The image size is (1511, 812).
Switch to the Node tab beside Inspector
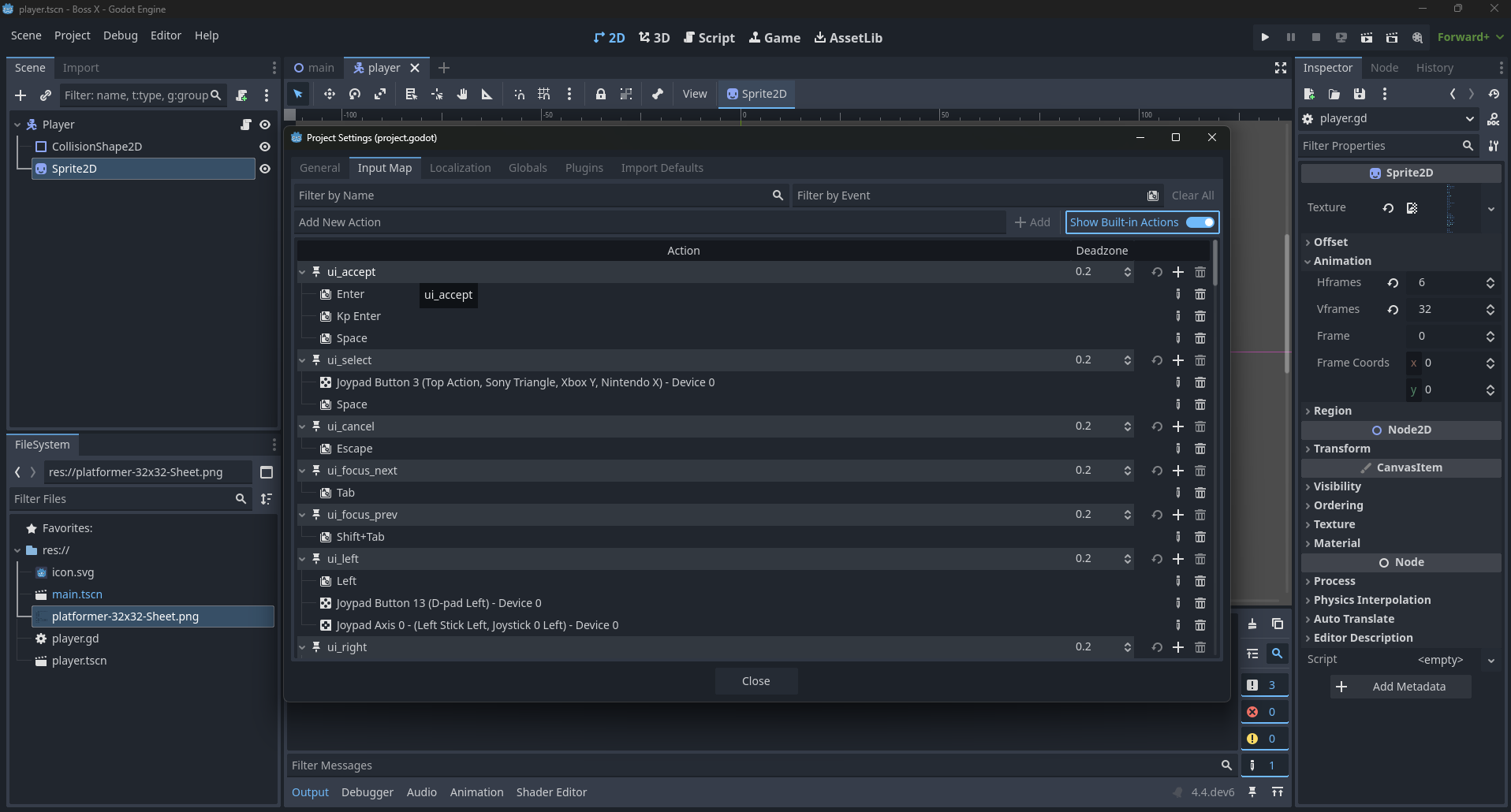[1384, 68]
